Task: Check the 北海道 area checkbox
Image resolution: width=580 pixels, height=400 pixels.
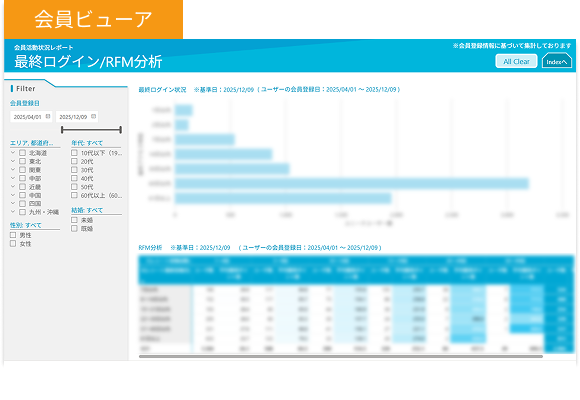Action: tap(22, 152)
